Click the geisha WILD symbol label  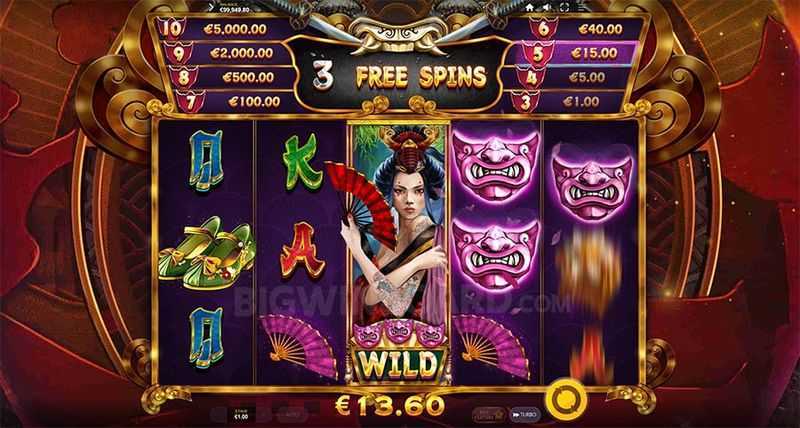398,363
